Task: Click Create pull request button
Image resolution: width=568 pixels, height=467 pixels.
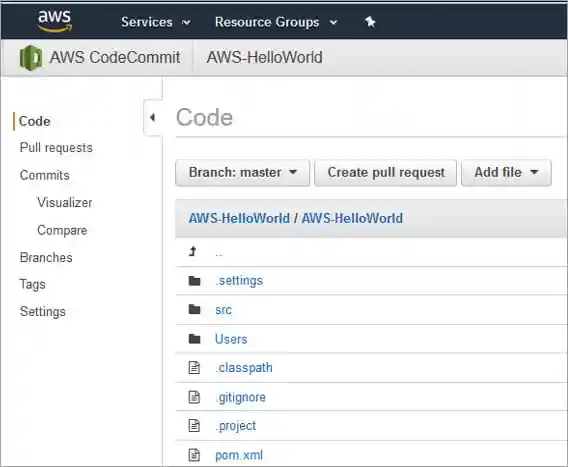Action: [x=385, y=172]
